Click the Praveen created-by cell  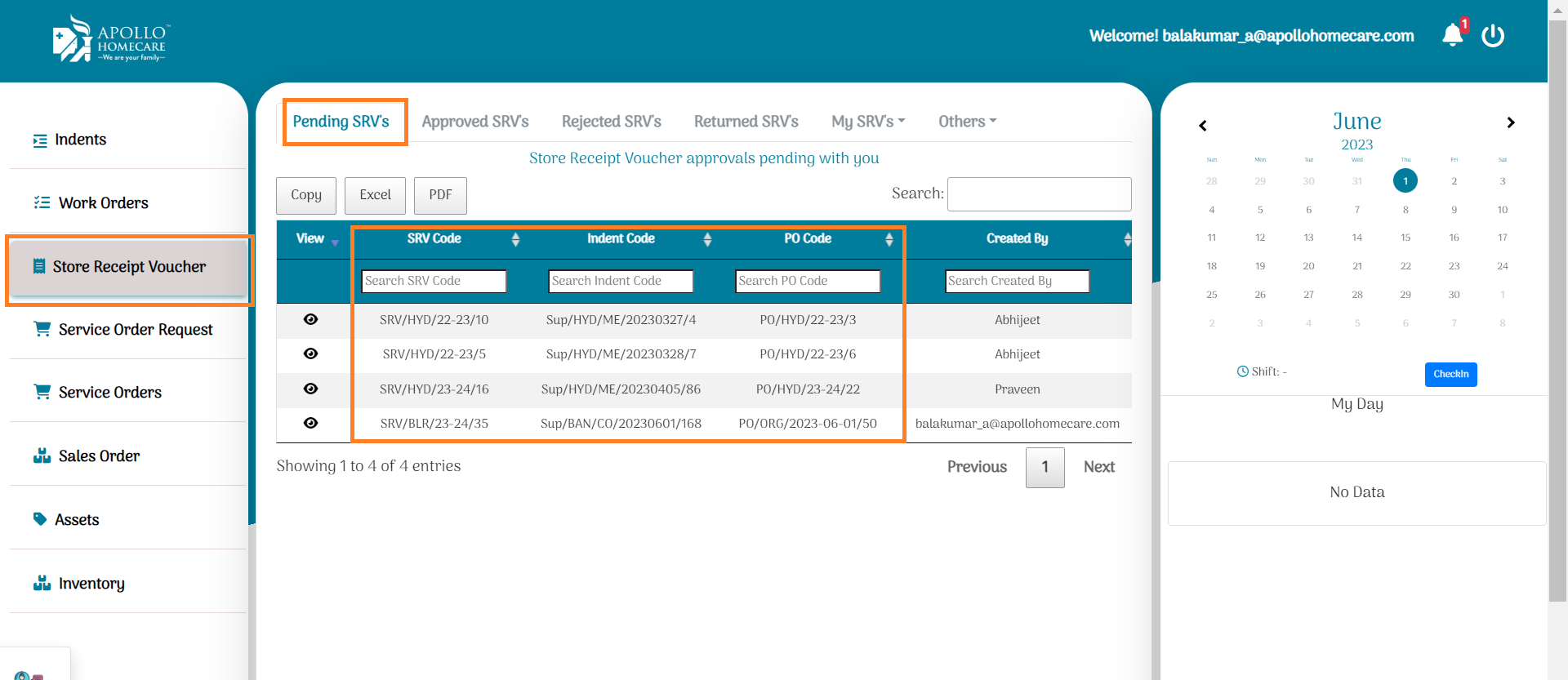click(x=1018, y=389)
